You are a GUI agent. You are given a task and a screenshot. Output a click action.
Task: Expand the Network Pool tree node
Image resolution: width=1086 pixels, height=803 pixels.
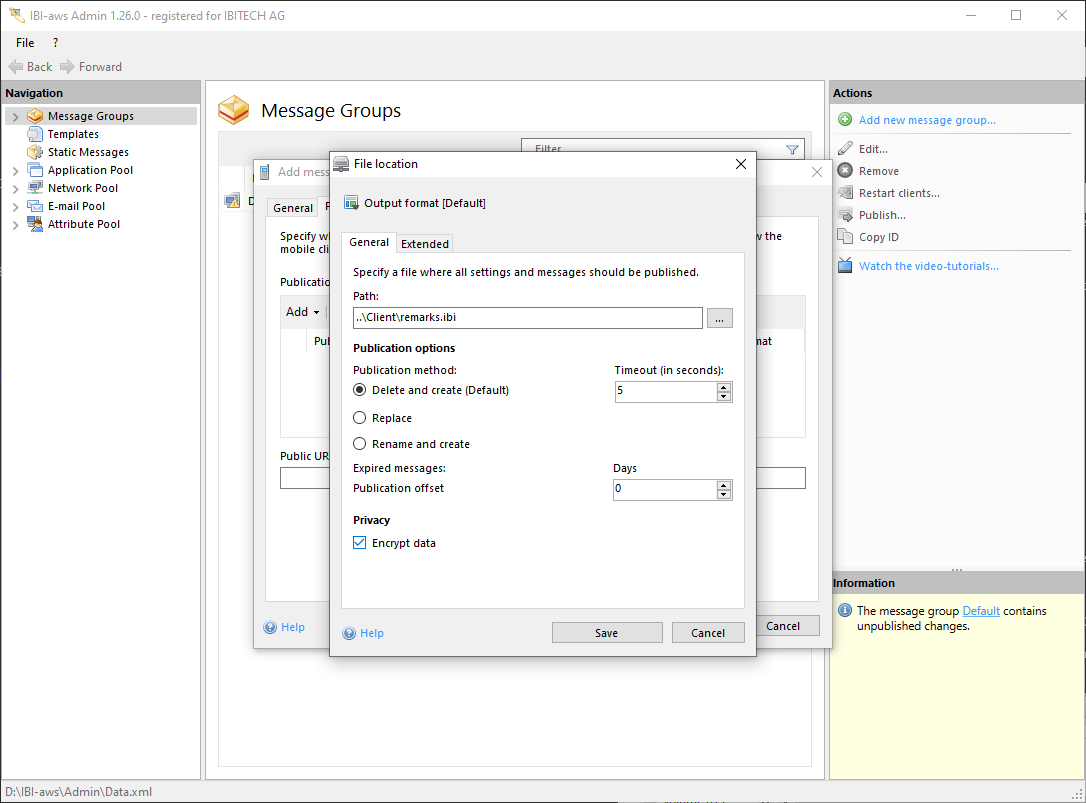15,189
